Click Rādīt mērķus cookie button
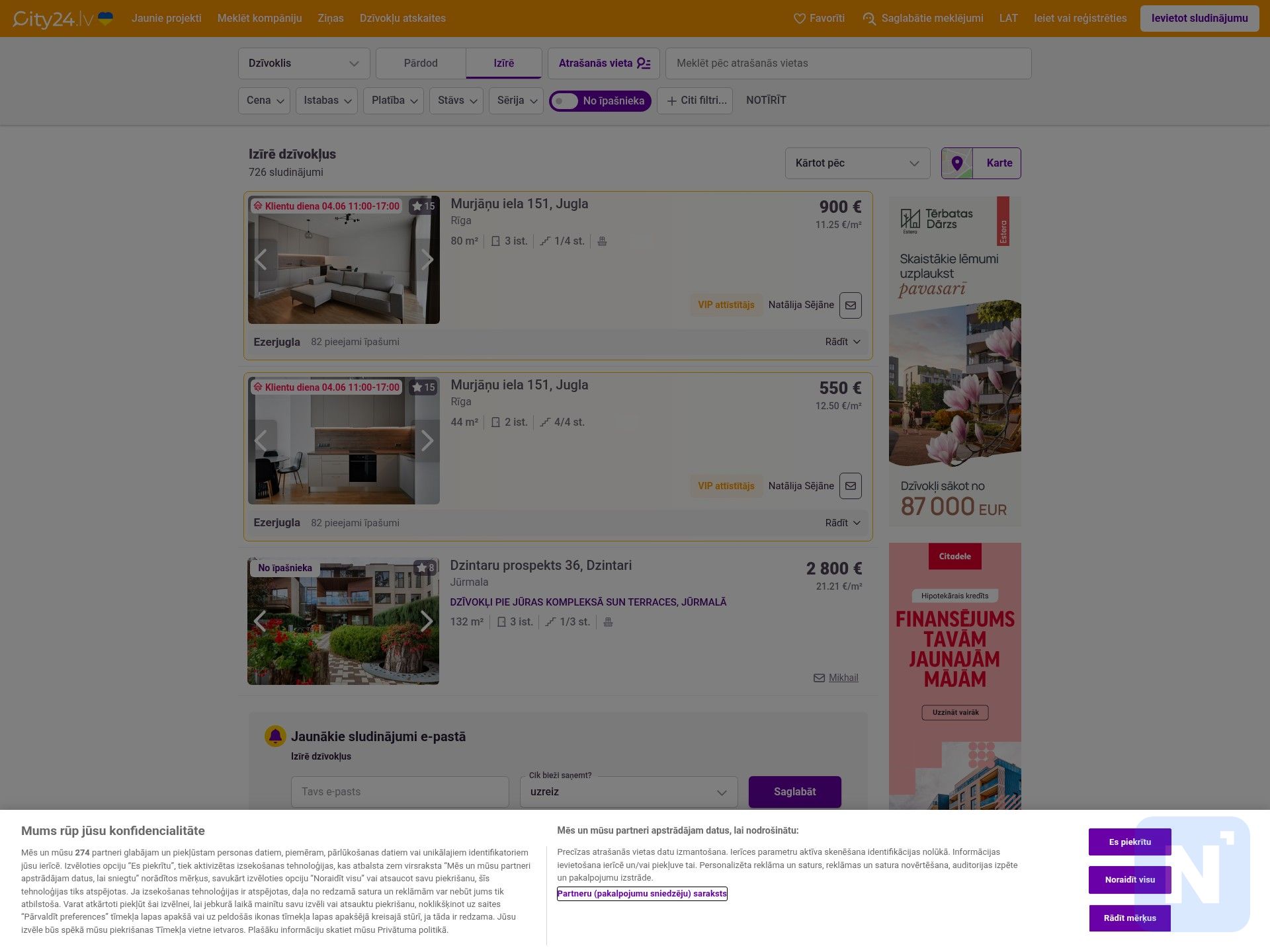Screen dimensions: 1270x952 (1130, 918)
